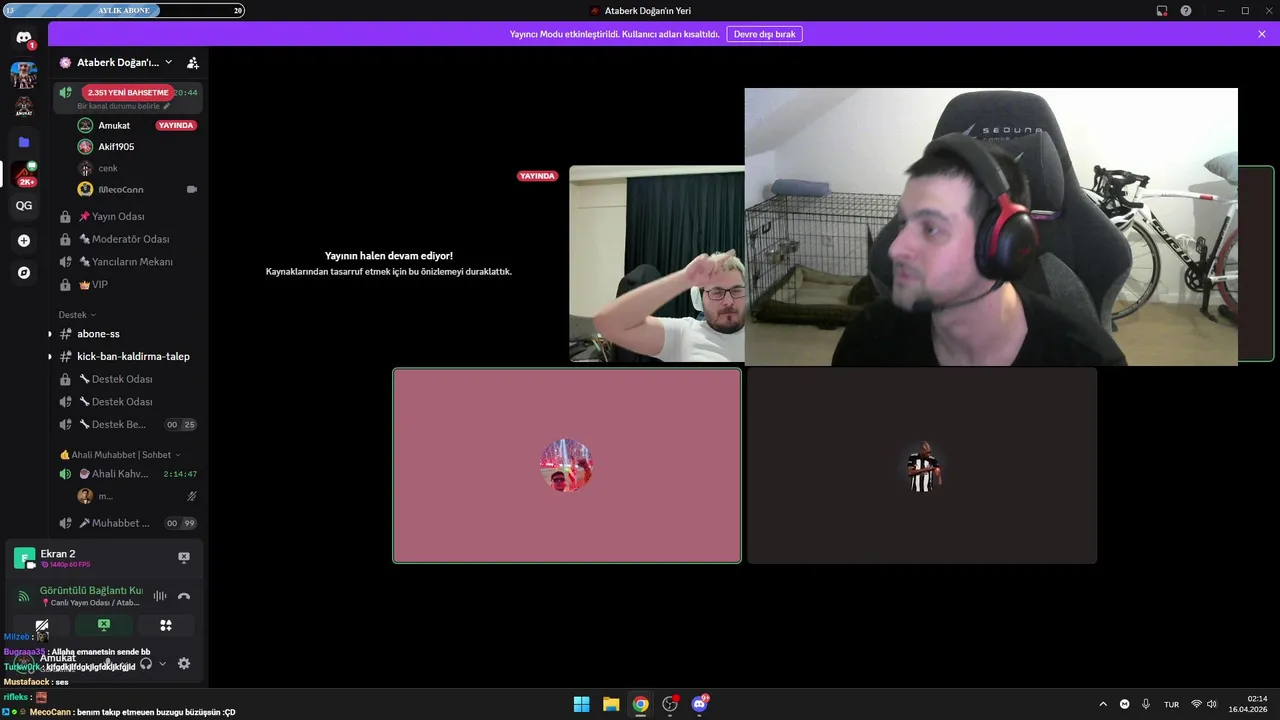Viewport: 1280px width, 720px height.
Task: Select the QG server icon
Action: point(24,206)
